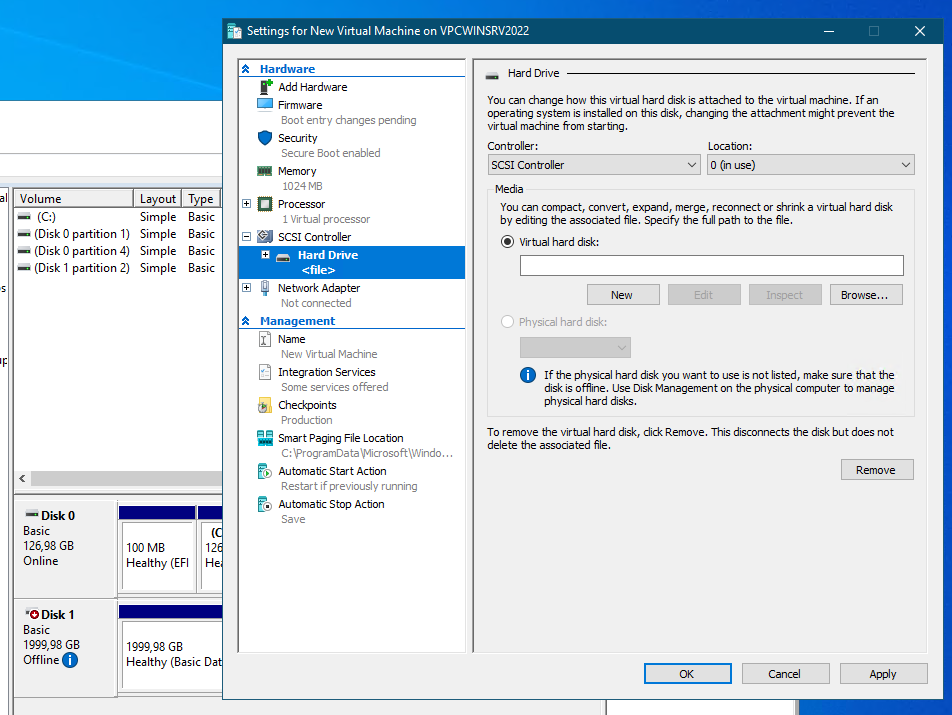Screen dimensions: 952x715
Task: Click the Disk 0 drive icon in Disk Management
Action: [32, 515]
